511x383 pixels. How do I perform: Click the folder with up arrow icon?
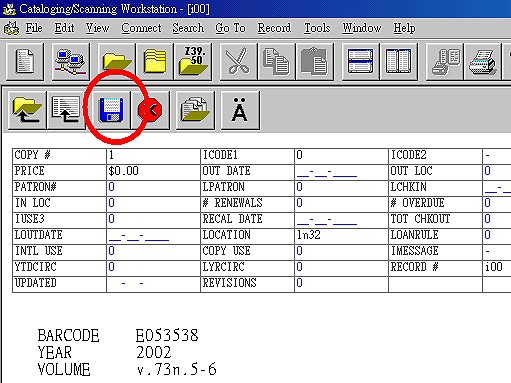pyautogui.click(x=27, y=110)
